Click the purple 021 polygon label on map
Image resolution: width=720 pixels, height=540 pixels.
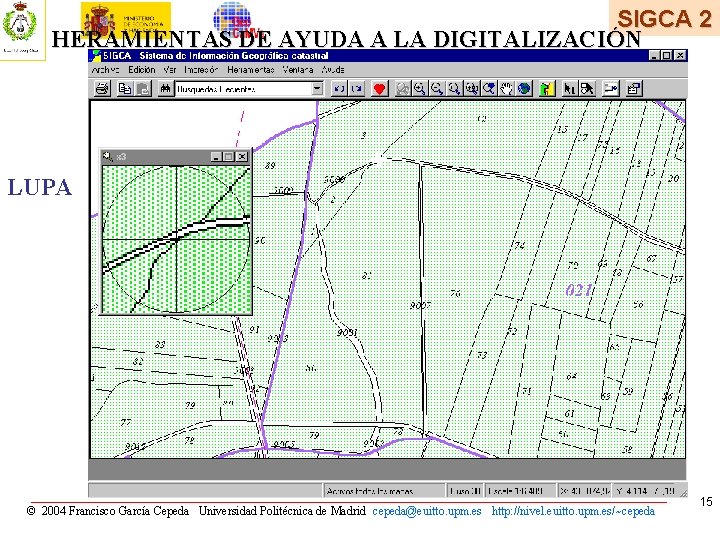coord(579,290)
